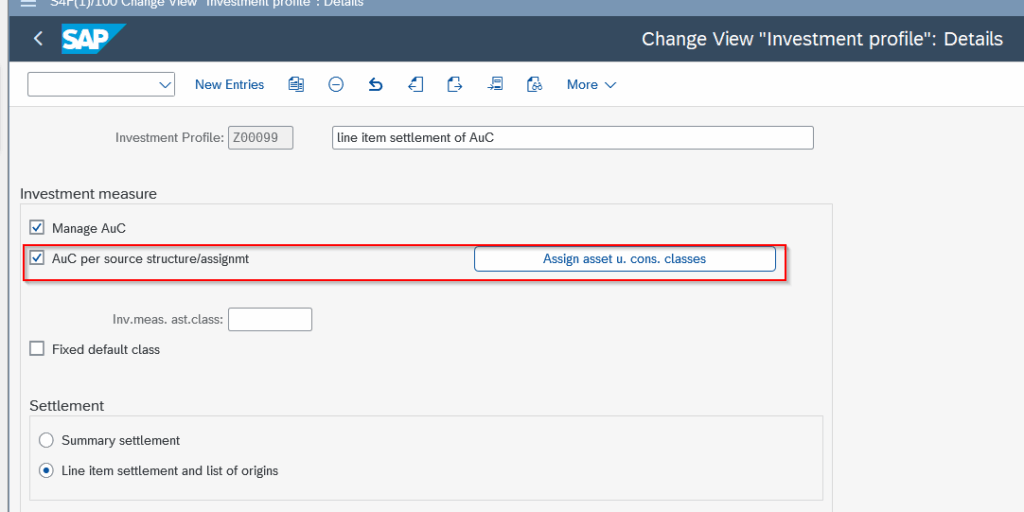Expand the More menu

pyautogui.click(x=591, y=85)
